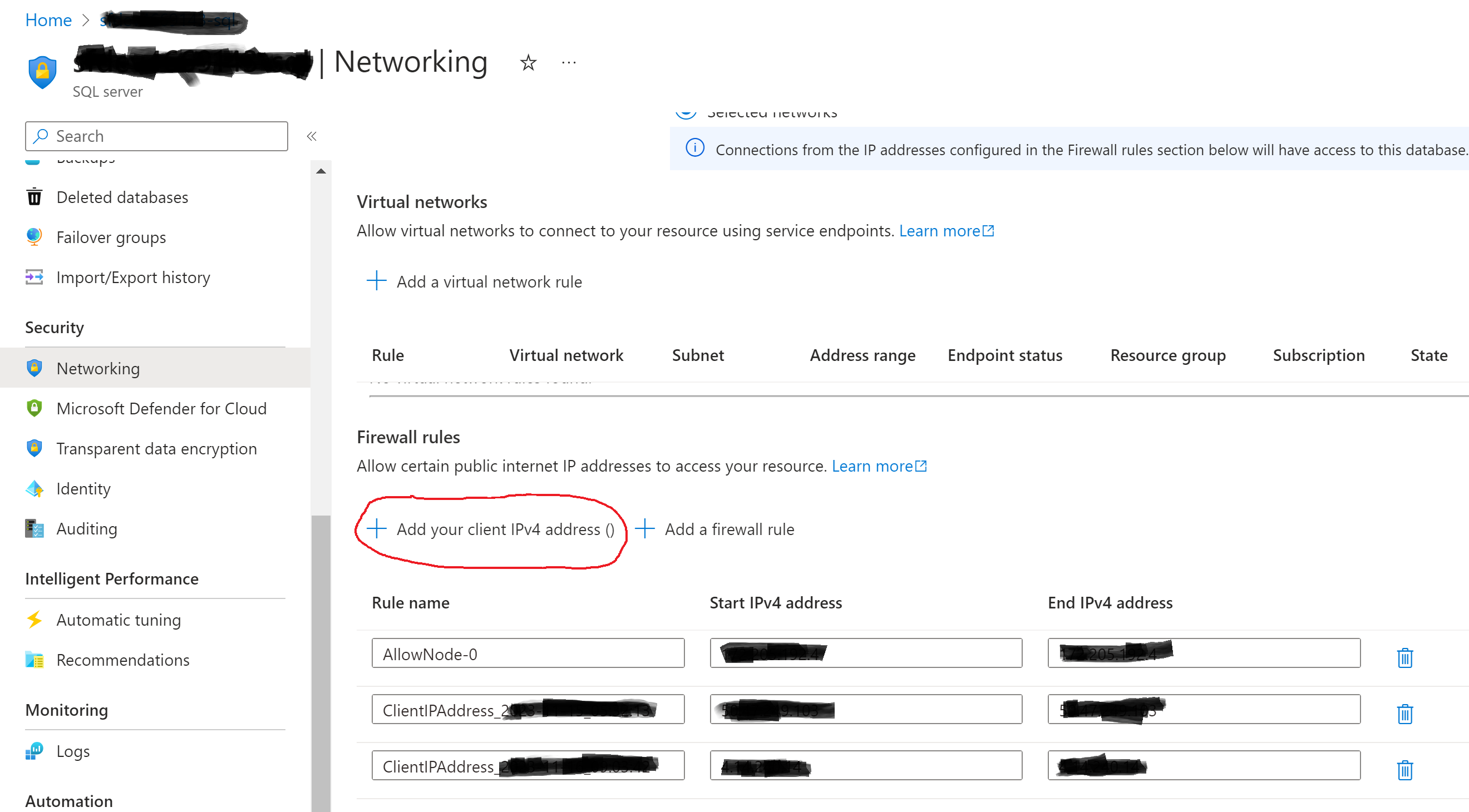Click the Identity icon
1469x812 pixels.
(34, 488)
